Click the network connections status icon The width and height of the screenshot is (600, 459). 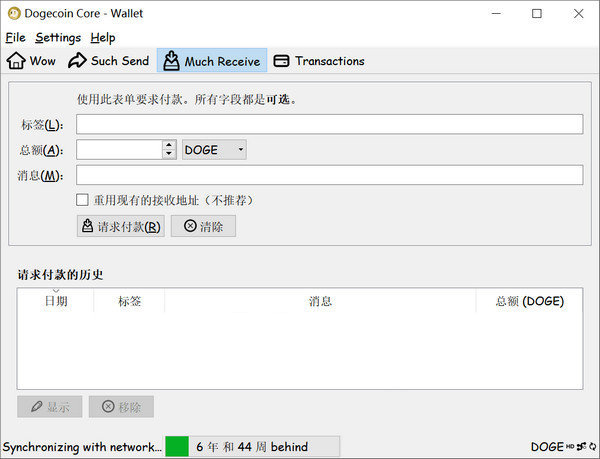(x=582, y=446)
